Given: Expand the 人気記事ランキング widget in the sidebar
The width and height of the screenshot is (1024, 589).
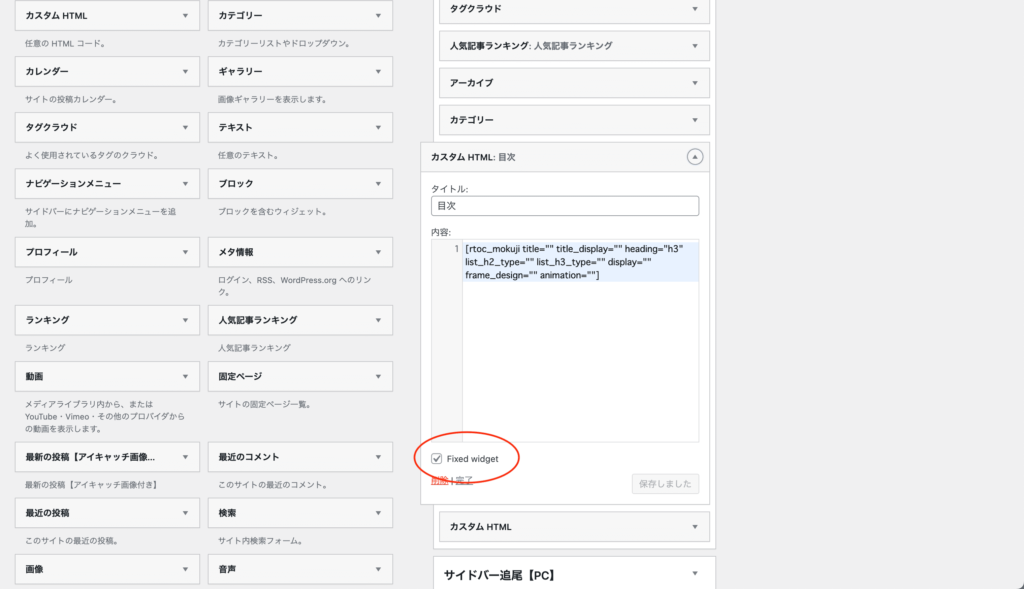Looking at the screenshot, I should [694, 46].
